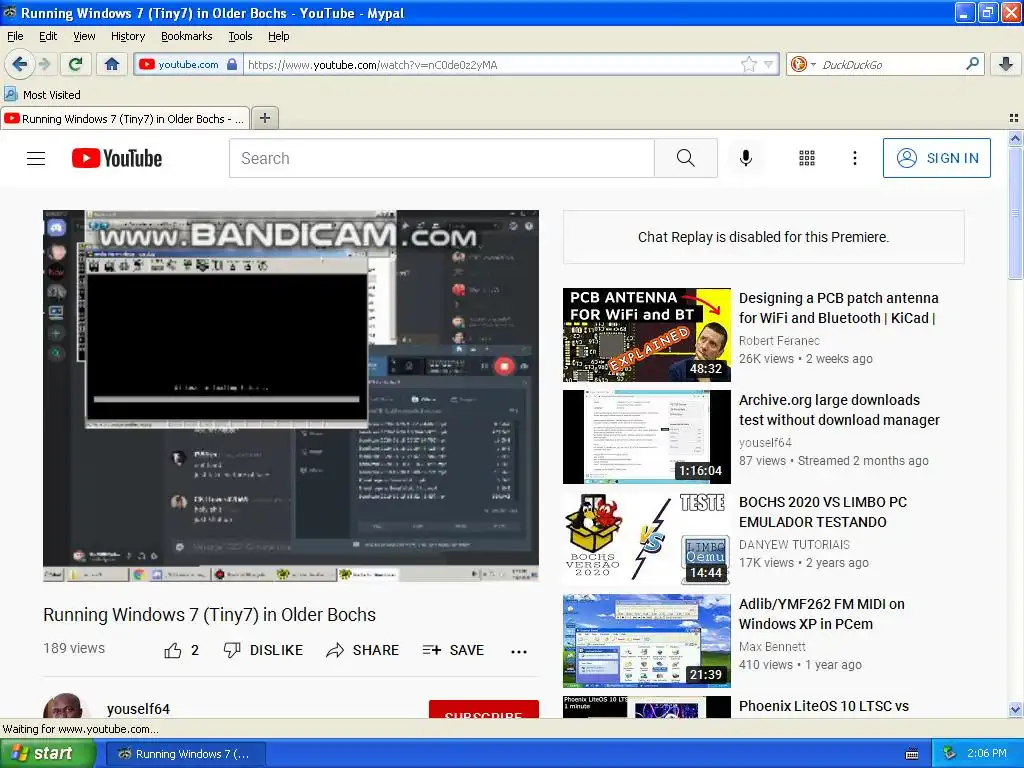This screenshot has width=1024, height=768.
Task: Click the YouTube search magnifier button
Action: point(686,158)
